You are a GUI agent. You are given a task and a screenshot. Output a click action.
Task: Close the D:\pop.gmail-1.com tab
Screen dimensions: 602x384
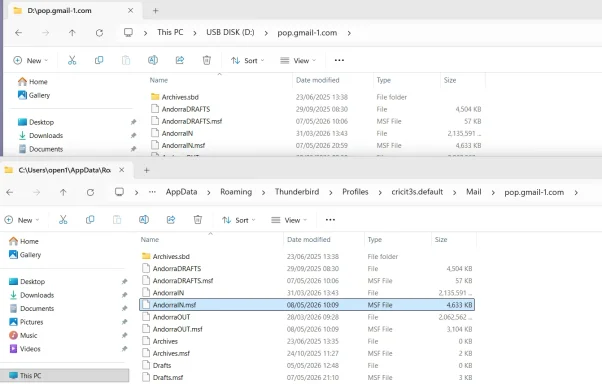[131, 10]
